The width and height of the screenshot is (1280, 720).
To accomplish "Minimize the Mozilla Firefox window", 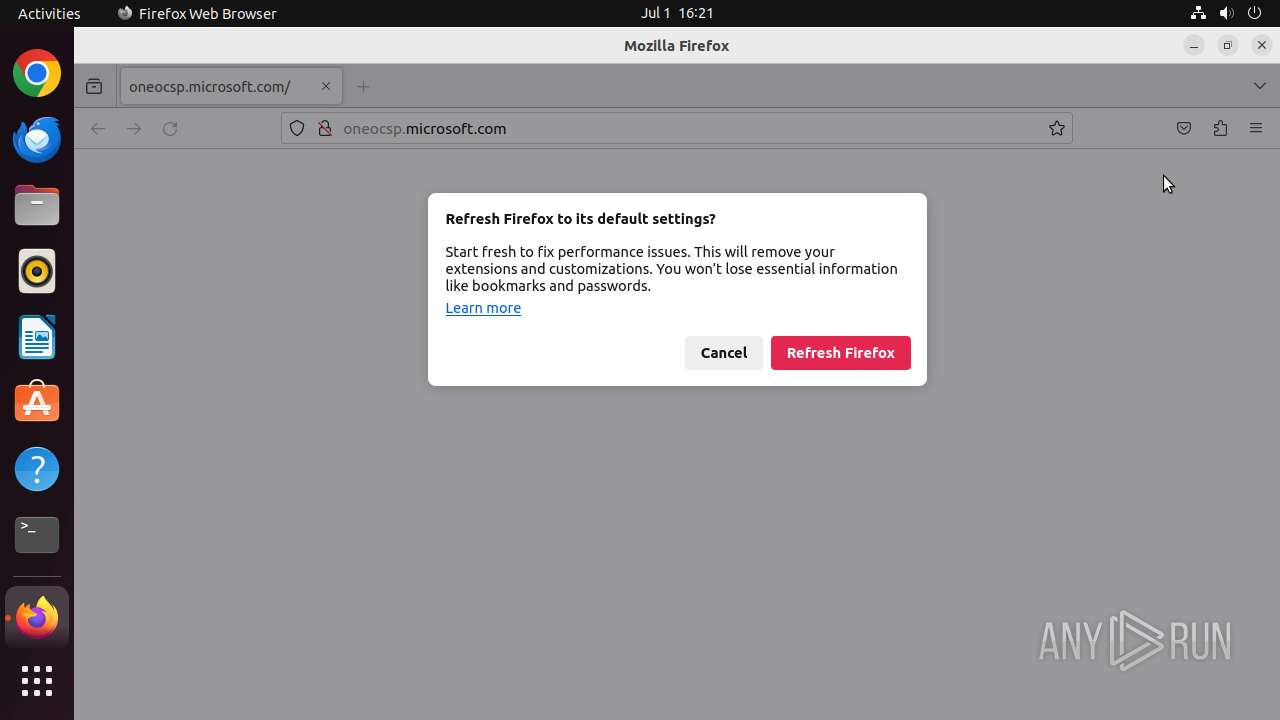I will [1194, 46].
